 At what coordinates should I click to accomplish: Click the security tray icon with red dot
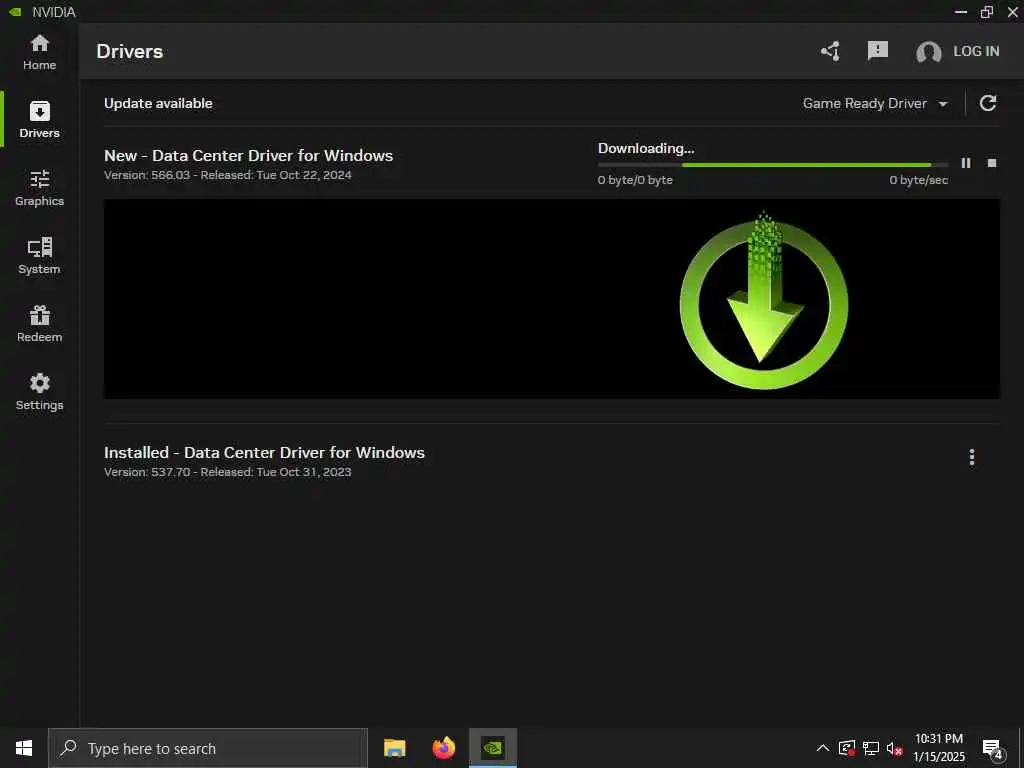[846, 748]
